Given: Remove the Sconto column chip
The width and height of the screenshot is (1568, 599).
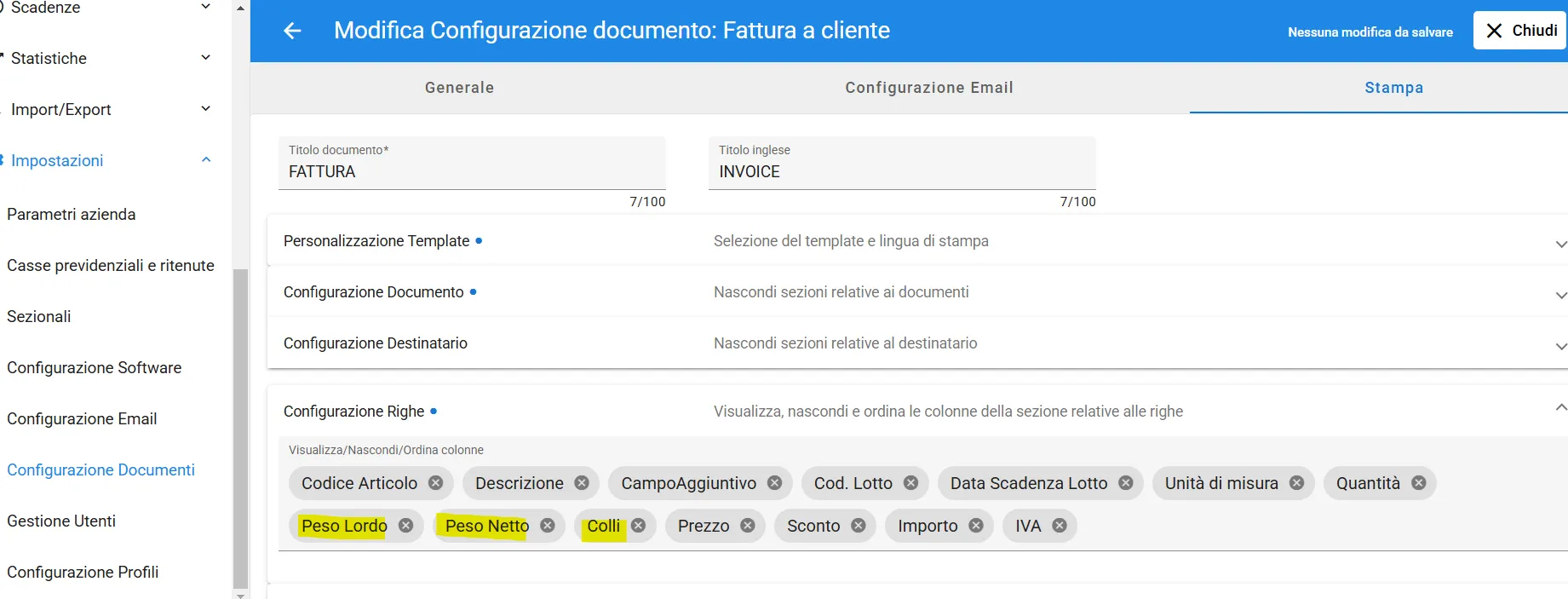Looking at the screenshot, I should [x=858, y=526].
